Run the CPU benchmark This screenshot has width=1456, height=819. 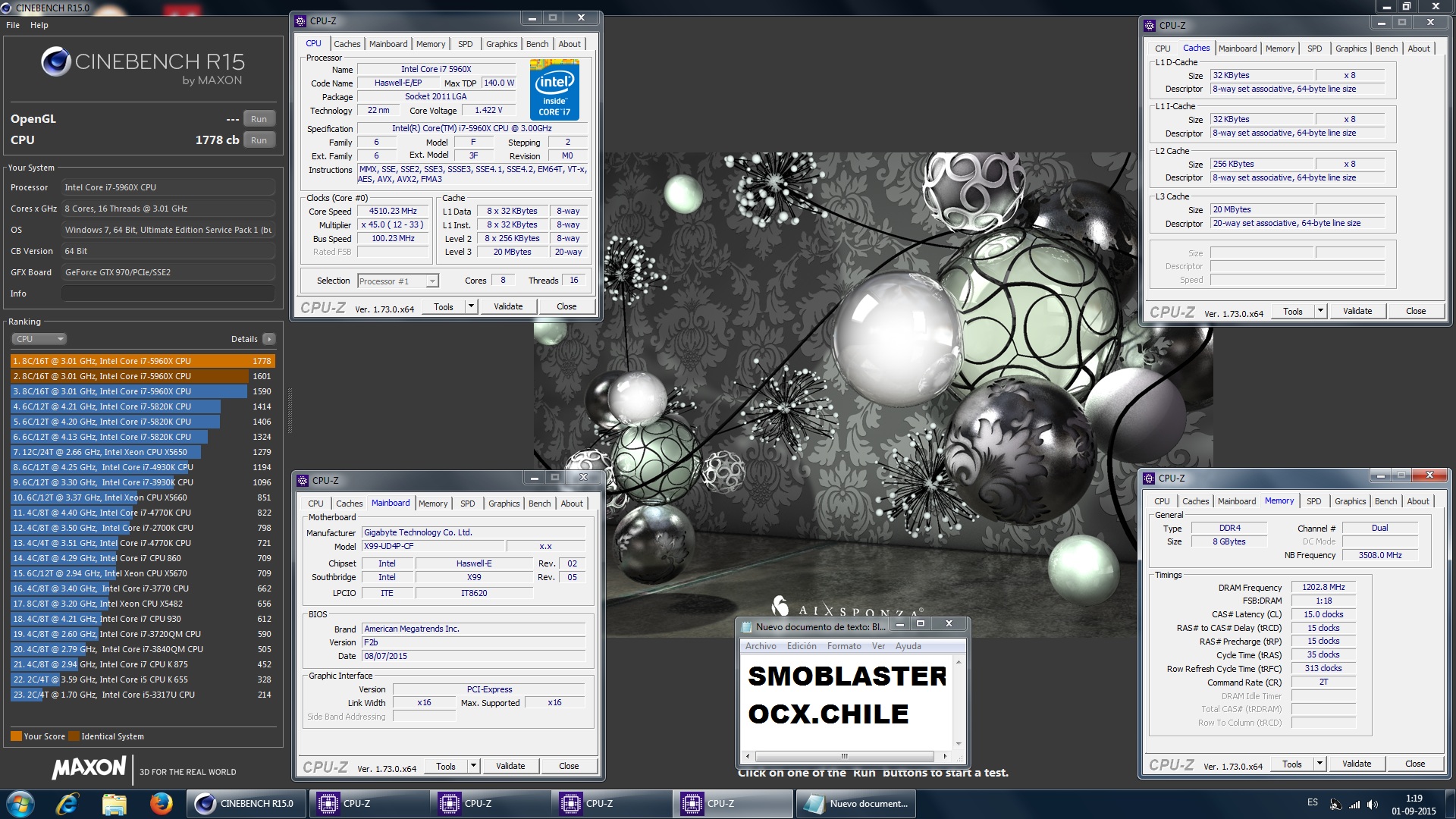(x=259, y=140)
